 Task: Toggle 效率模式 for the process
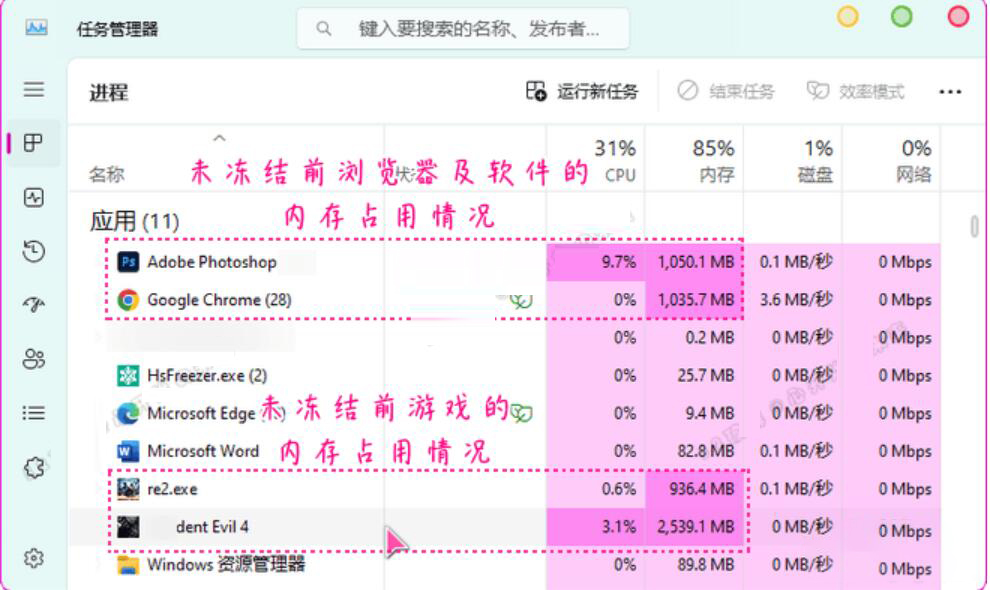[x=855, y=92]
